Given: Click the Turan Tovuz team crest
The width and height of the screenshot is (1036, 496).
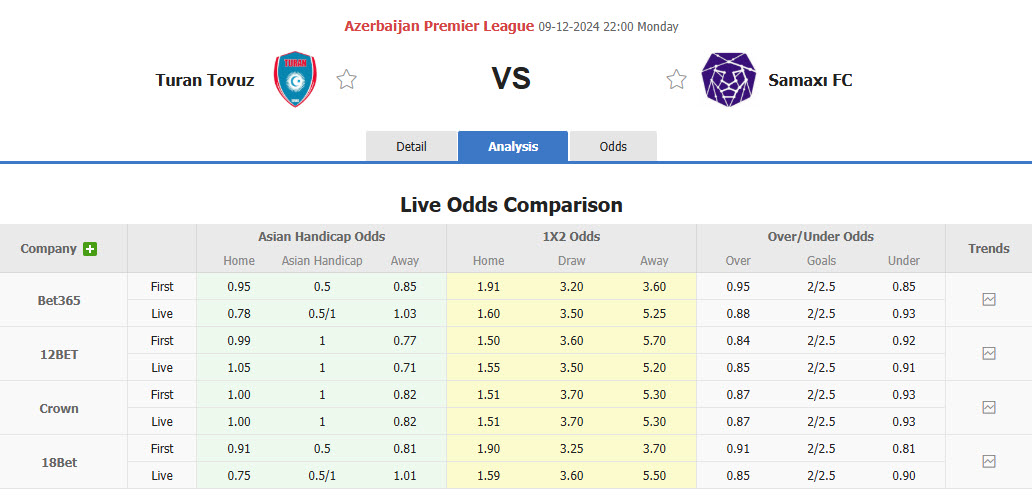Looking at the screenshot, I should 295,80.
